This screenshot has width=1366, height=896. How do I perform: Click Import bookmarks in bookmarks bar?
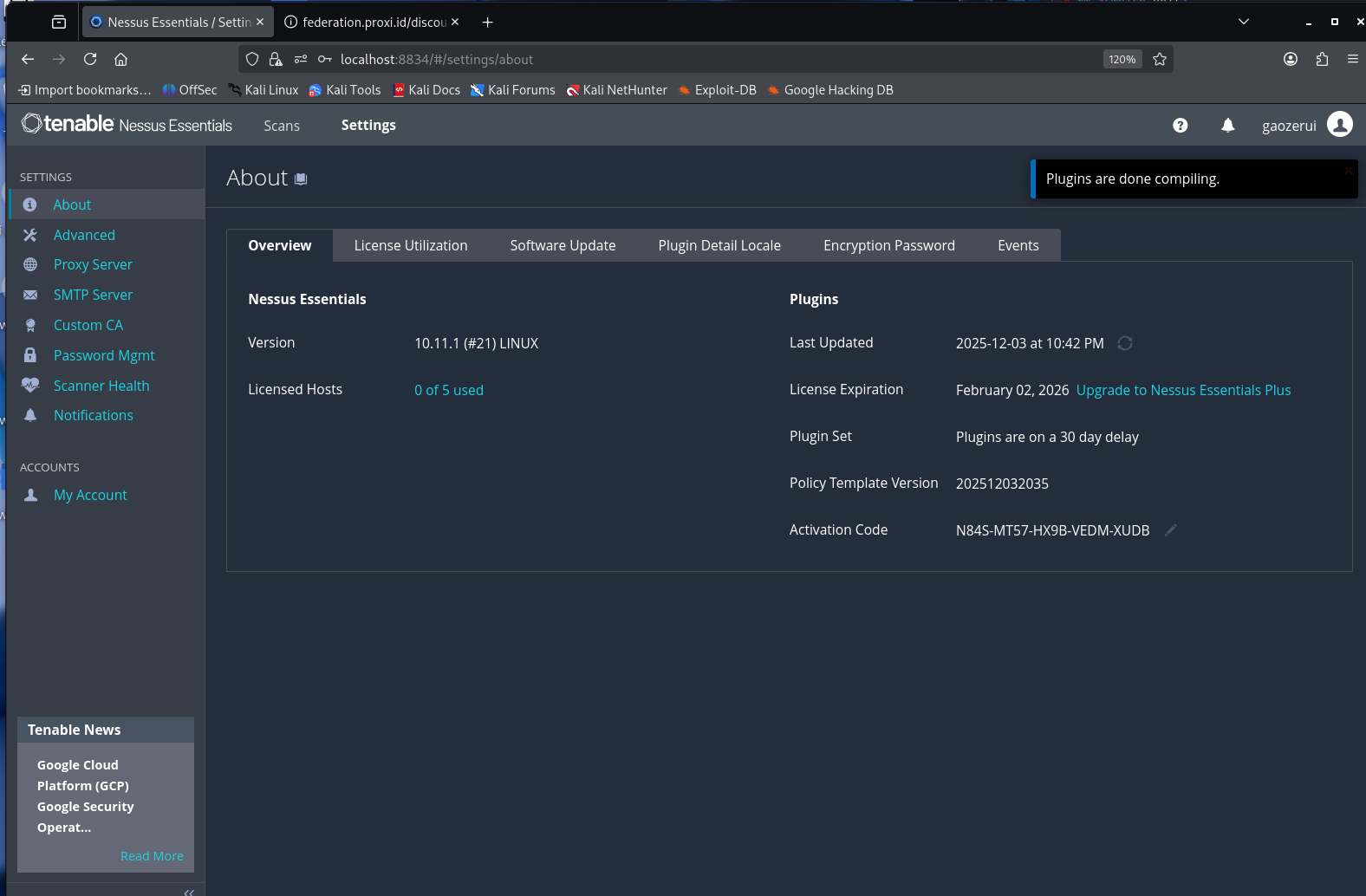(85, 90)
